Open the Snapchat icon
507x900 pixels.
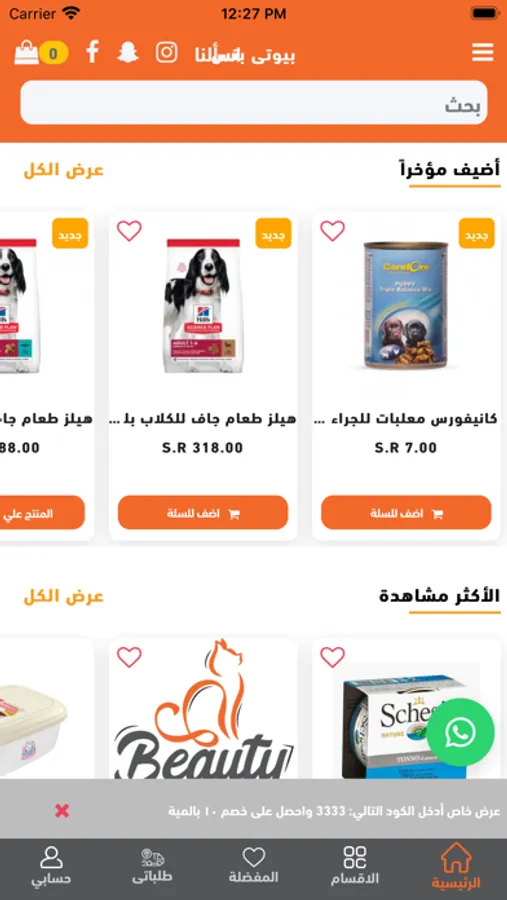(x=128, y=52)
